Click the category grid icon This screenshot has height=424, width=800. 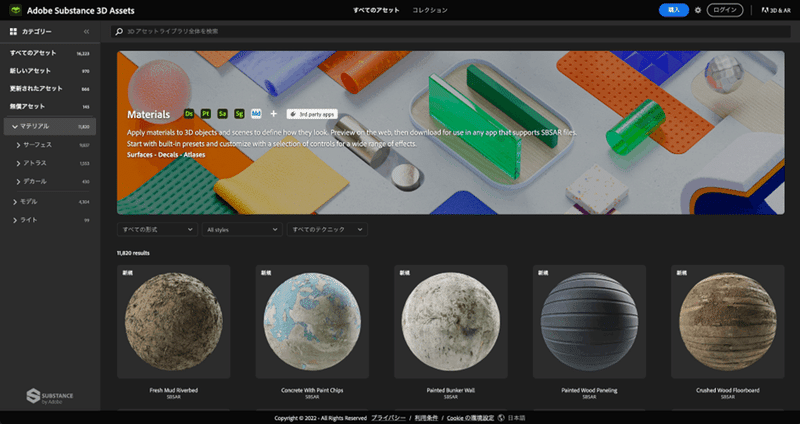point(13,32)
